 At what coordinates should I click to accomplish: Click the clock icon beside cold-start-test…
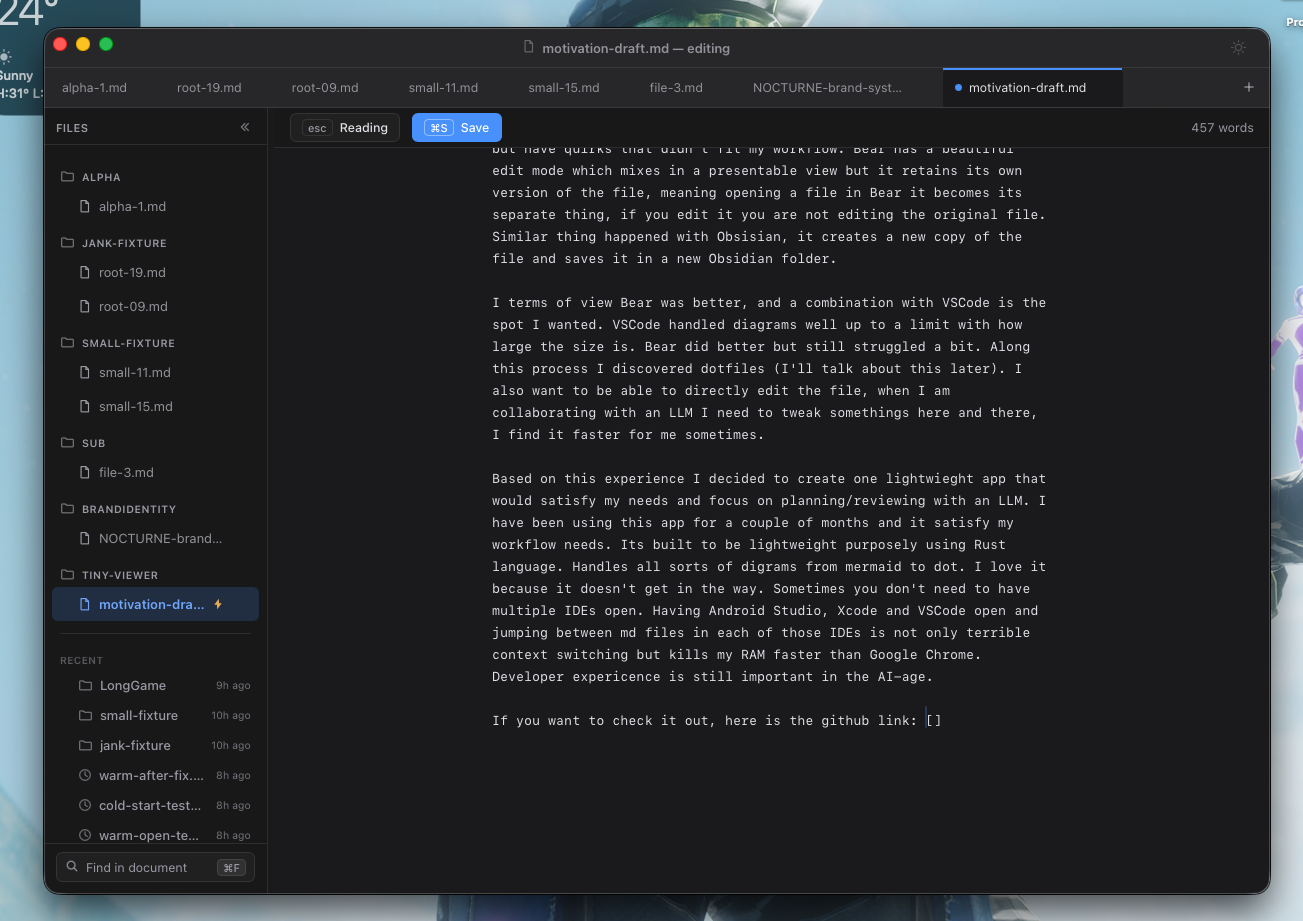click(85, 805)
